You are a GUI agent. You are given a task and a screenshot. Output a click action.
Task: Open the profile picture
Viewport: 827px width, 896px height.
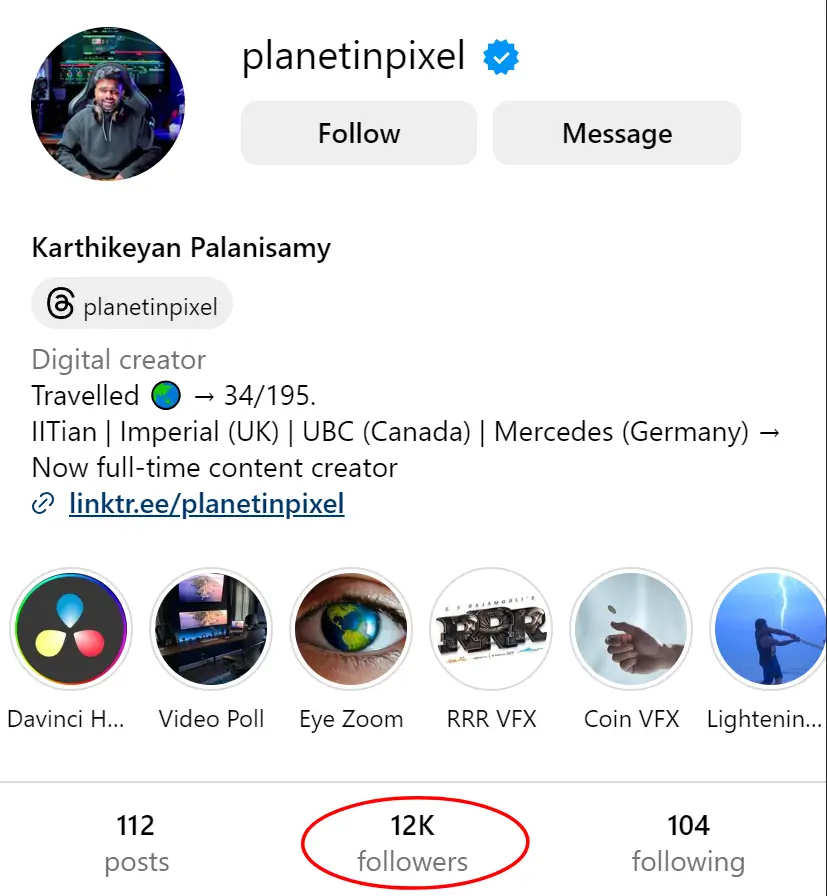pyautogui.click(x=108, y=103)
